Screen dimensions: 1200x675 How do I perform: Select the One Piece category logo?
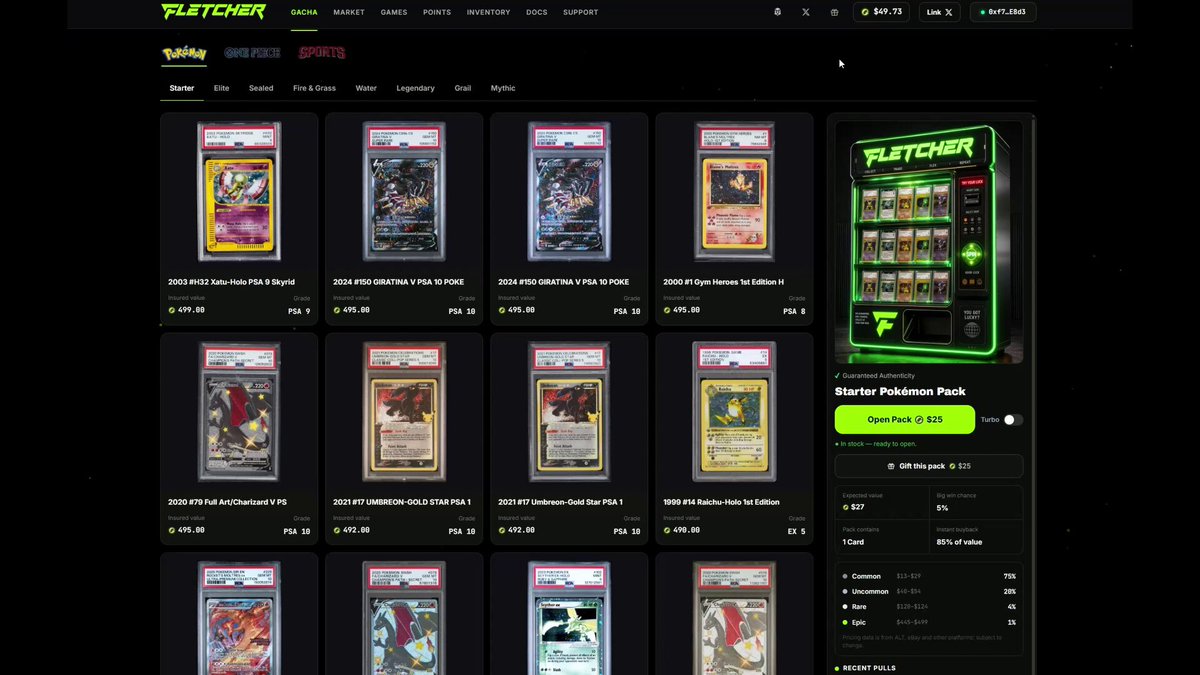252,53
